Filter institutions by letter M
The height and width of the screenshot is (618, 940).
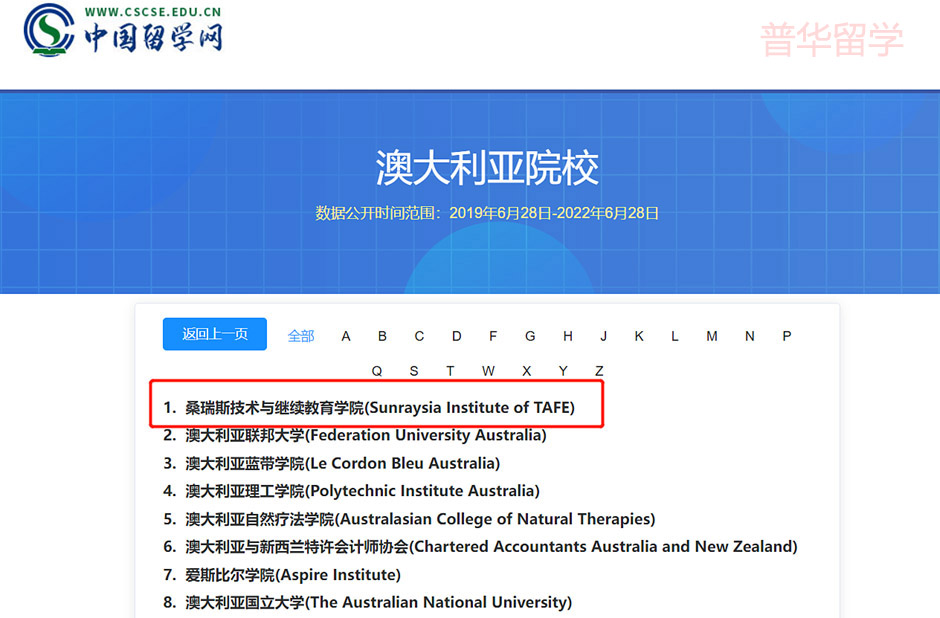[712, 336]
